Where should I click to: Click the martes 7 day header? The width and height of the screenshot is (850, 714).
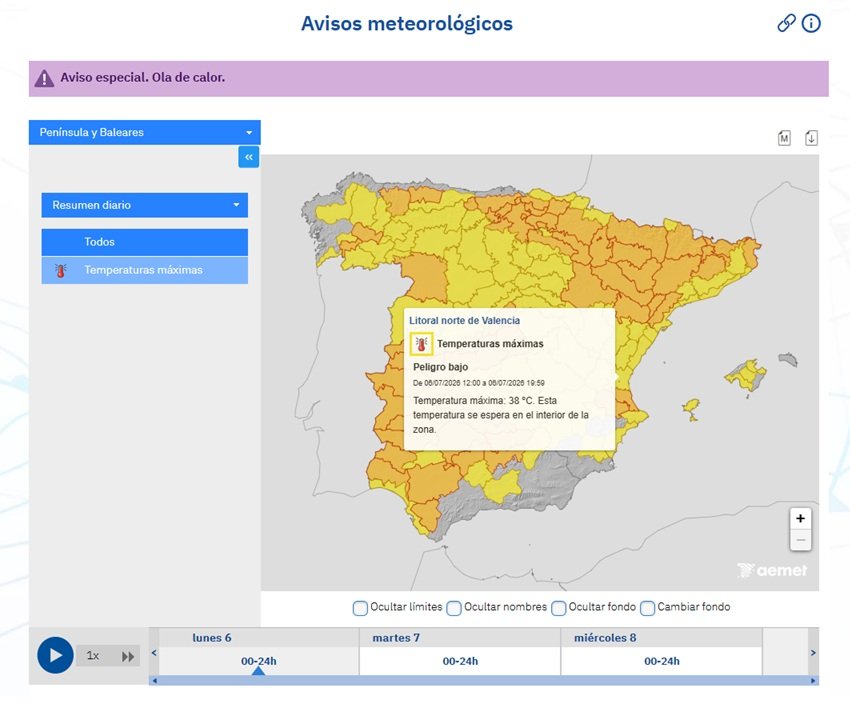[x=396, y=638]
